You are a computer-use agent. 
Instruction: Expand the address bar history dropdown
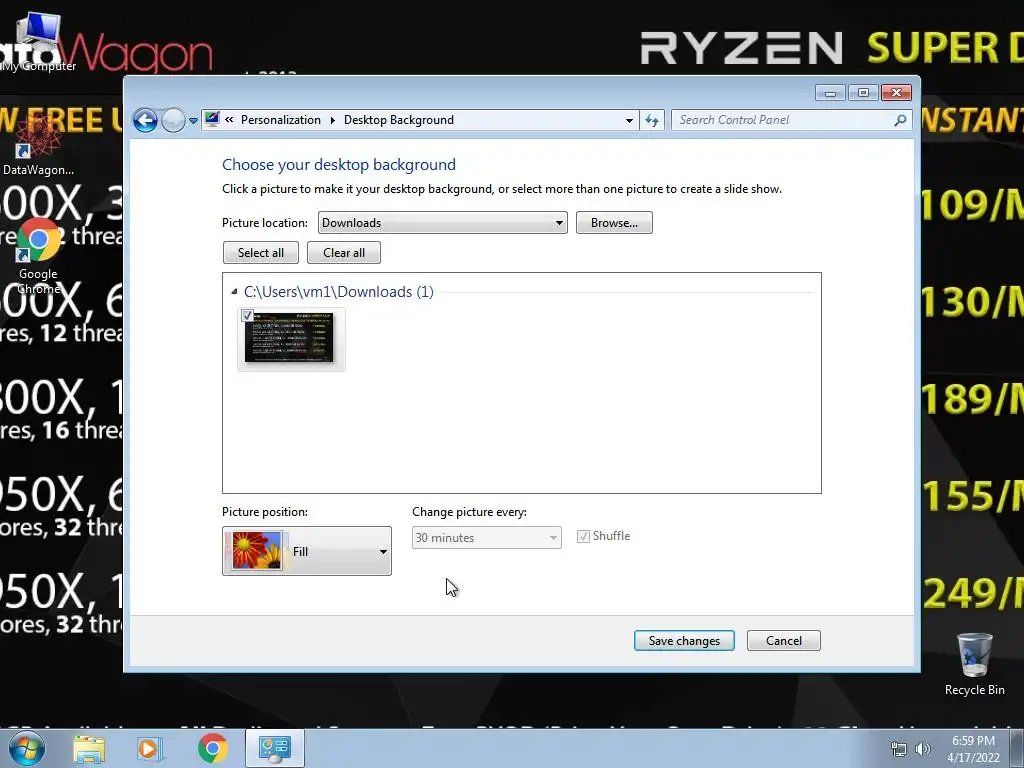629,120
